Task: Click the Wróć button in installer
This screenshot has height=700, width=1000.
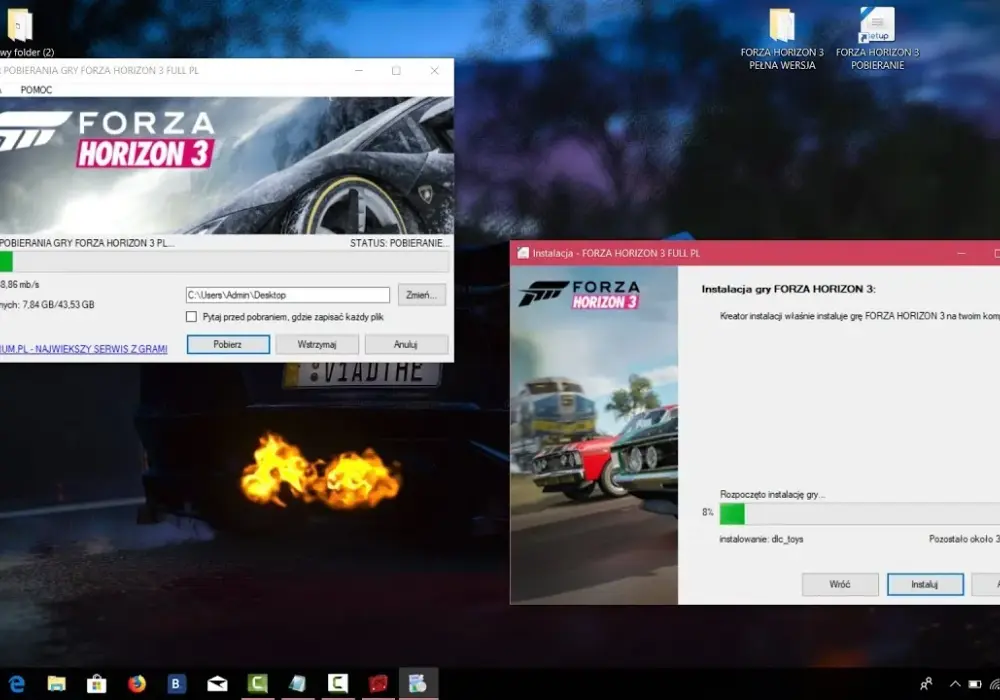Action: pyautogui.click(x=840, y=584)
